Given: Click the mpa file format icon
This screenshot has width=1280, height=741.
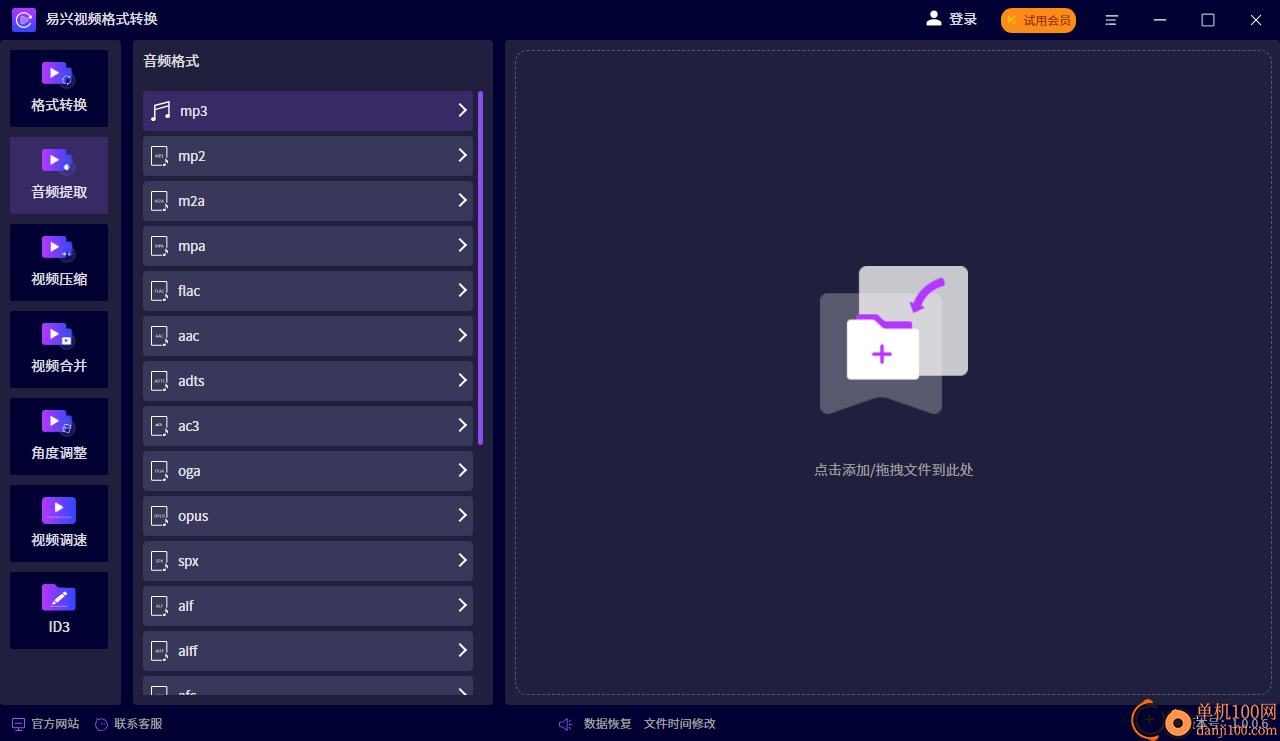Looking at the screenshot, I should click(159, 246).
